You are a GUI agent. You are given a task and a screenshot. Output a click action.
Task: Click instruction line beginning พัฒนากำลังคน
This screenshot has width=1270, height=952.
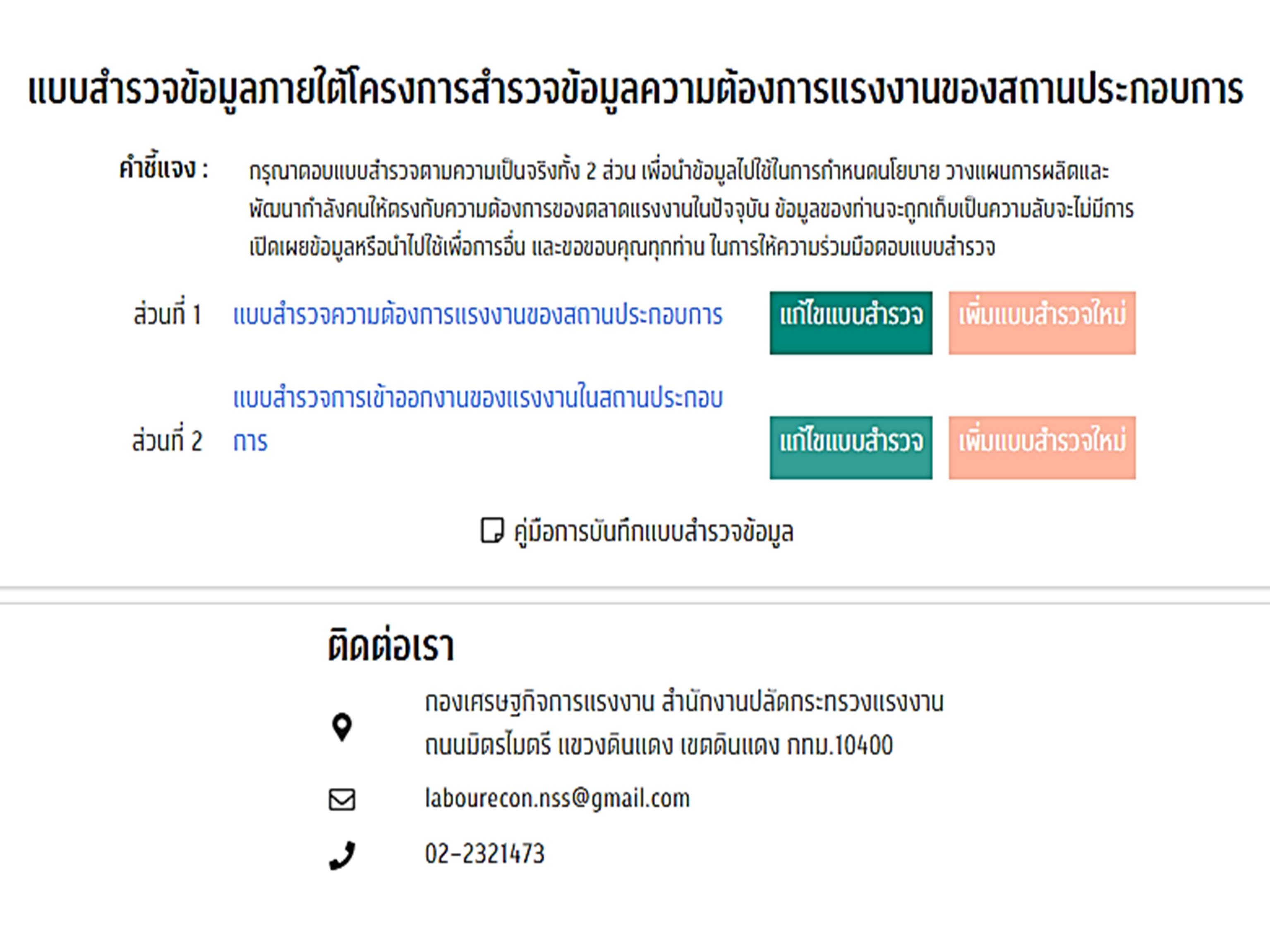click(x=691, y=209)
